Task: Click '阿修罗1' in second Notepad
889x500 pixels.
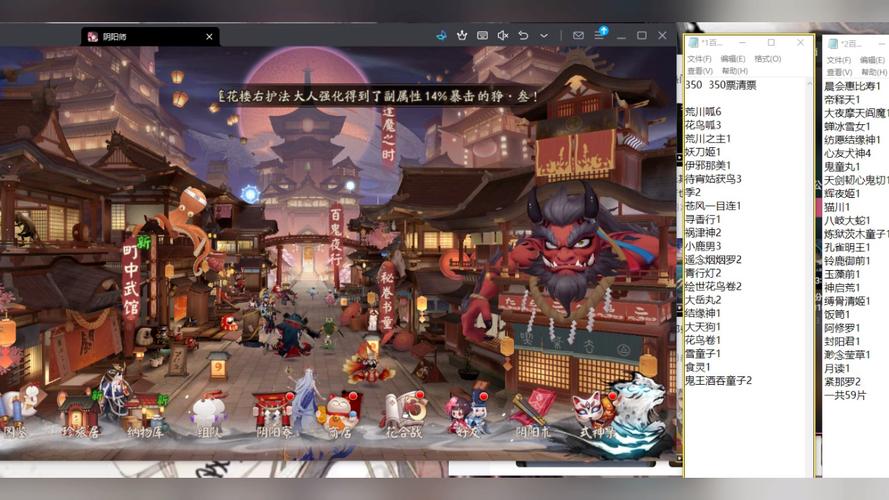Action: coord(842,328)
